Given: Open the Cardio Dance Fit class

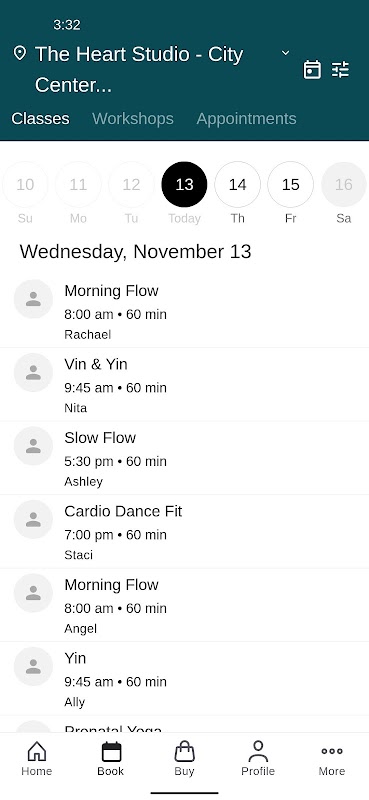Looking at the screenshot, I should click(x=184, y=532).
